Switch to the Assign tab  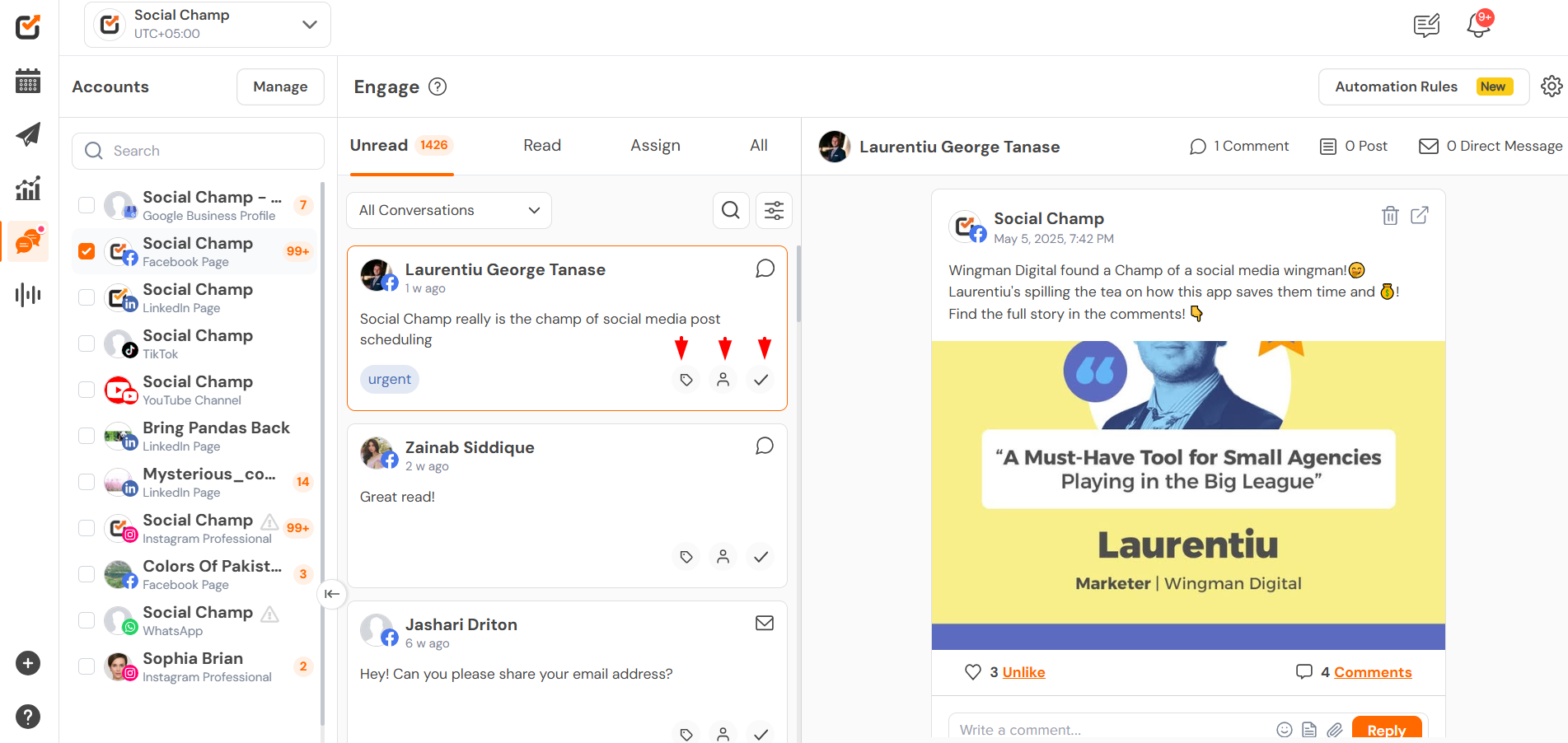[655, 146]
